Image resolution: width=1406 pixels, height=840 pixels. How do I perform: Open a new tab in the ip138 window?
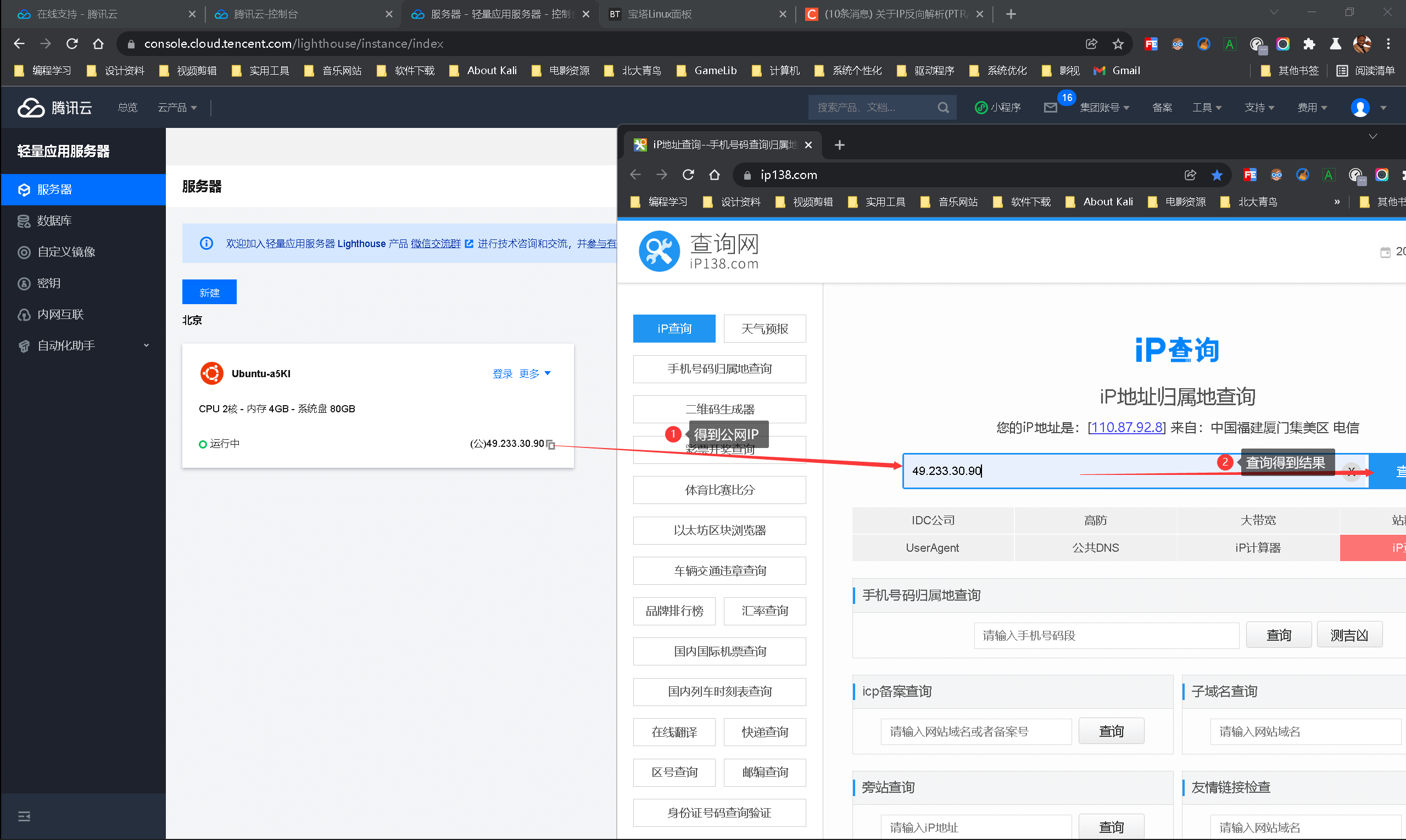pos(839,145)
